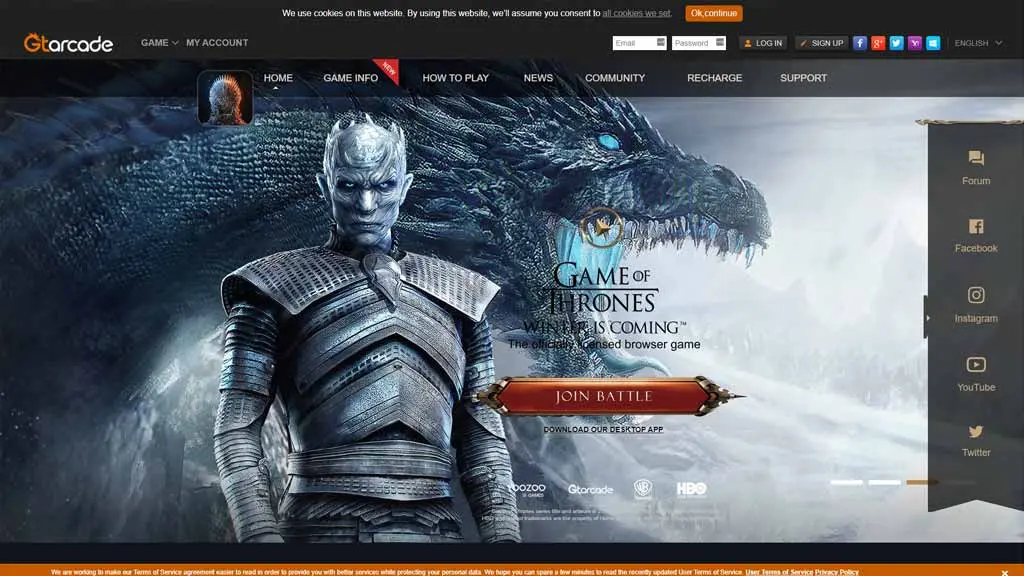Sign in with the Yahoo icon
The height and width of the screenshot is (576, 1024).
(914, 43)
